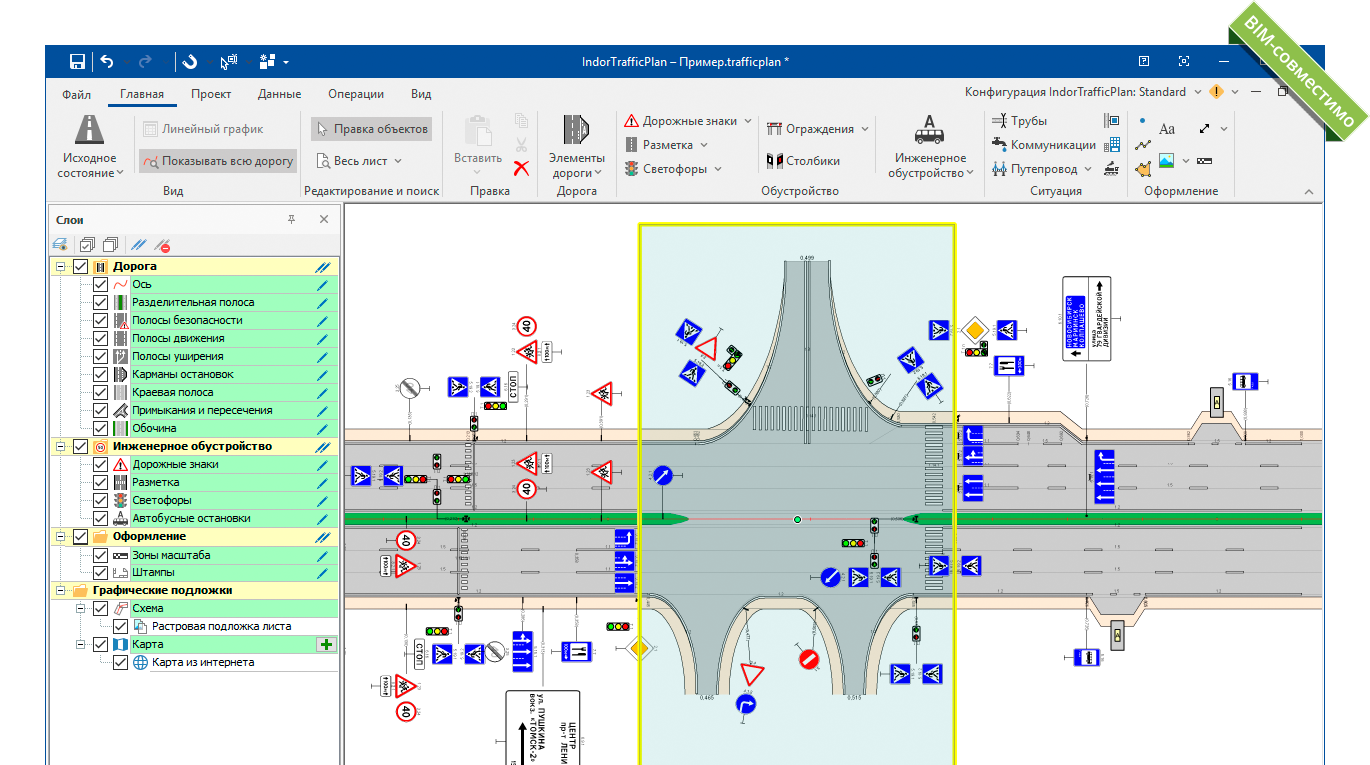Select the point drawing tool in Оформление
This screenshot has width=1370, height=765.
tap(1143, 120)
